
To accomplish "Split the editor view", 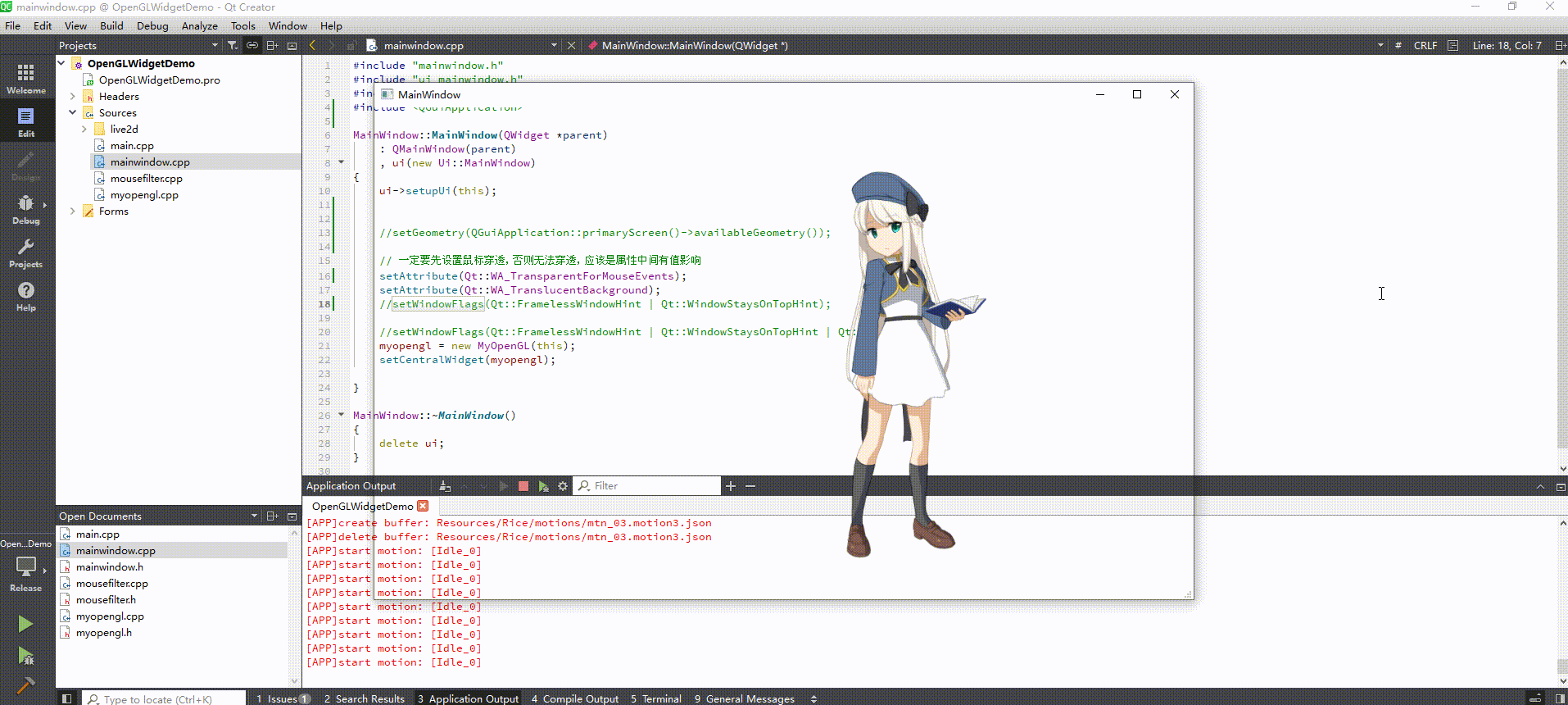I will point(1560,45).
